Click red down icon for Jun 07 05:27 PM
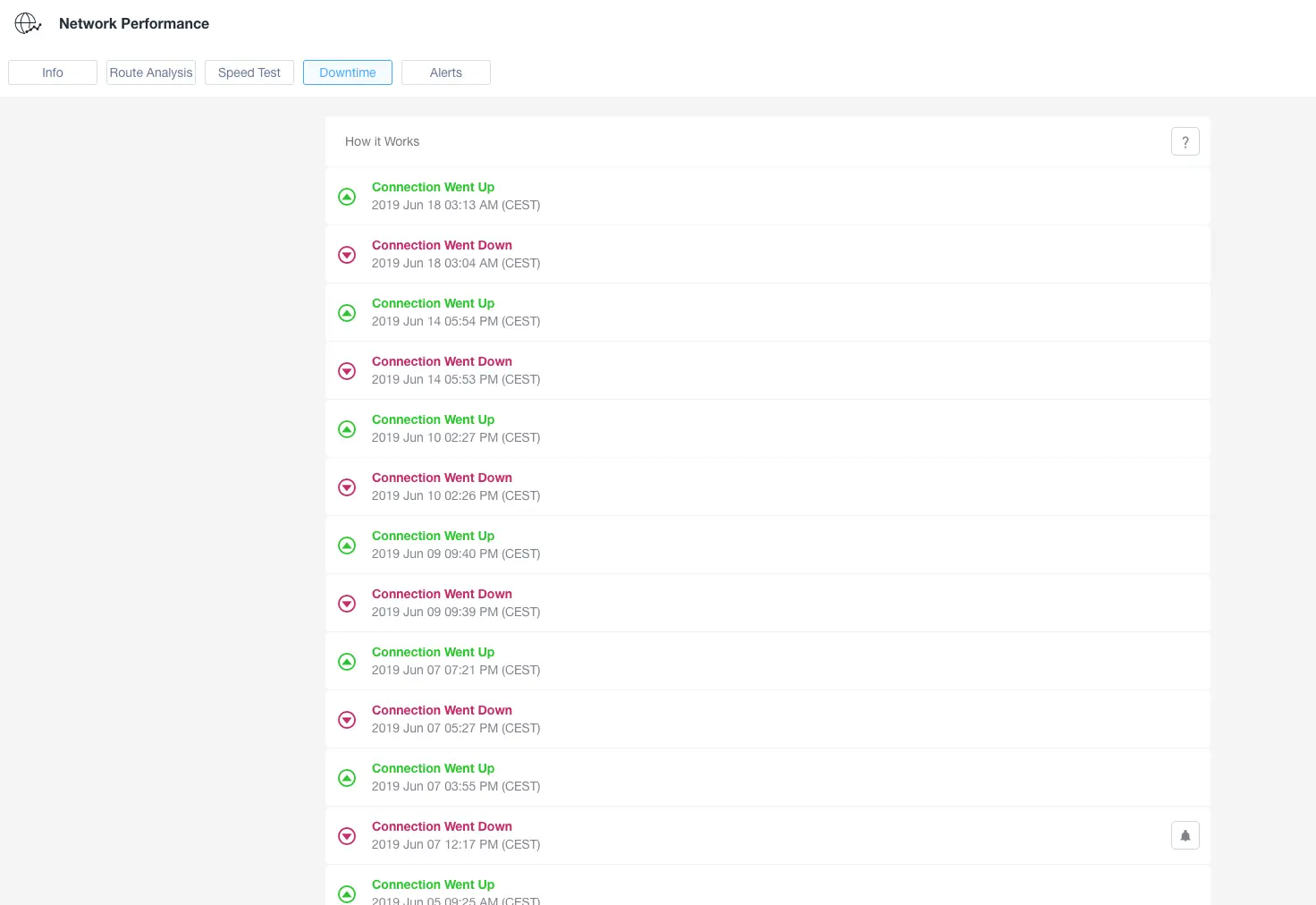Screen dimensions: 1316x905 (x=347, y=720)
